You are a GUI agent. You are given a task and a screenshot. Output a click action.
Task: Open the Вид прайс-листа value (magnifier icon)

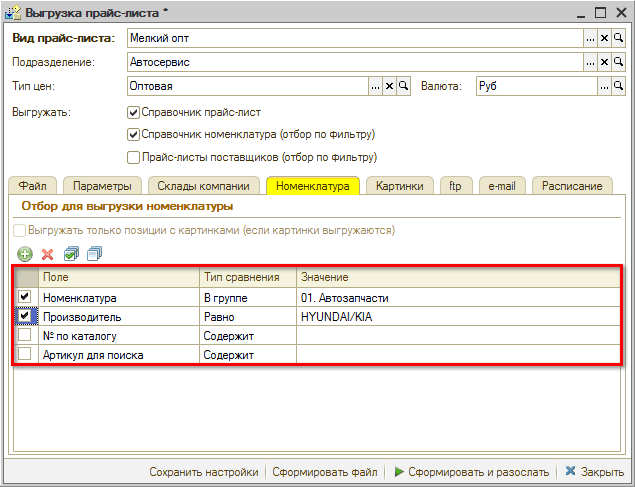(618, 38)
